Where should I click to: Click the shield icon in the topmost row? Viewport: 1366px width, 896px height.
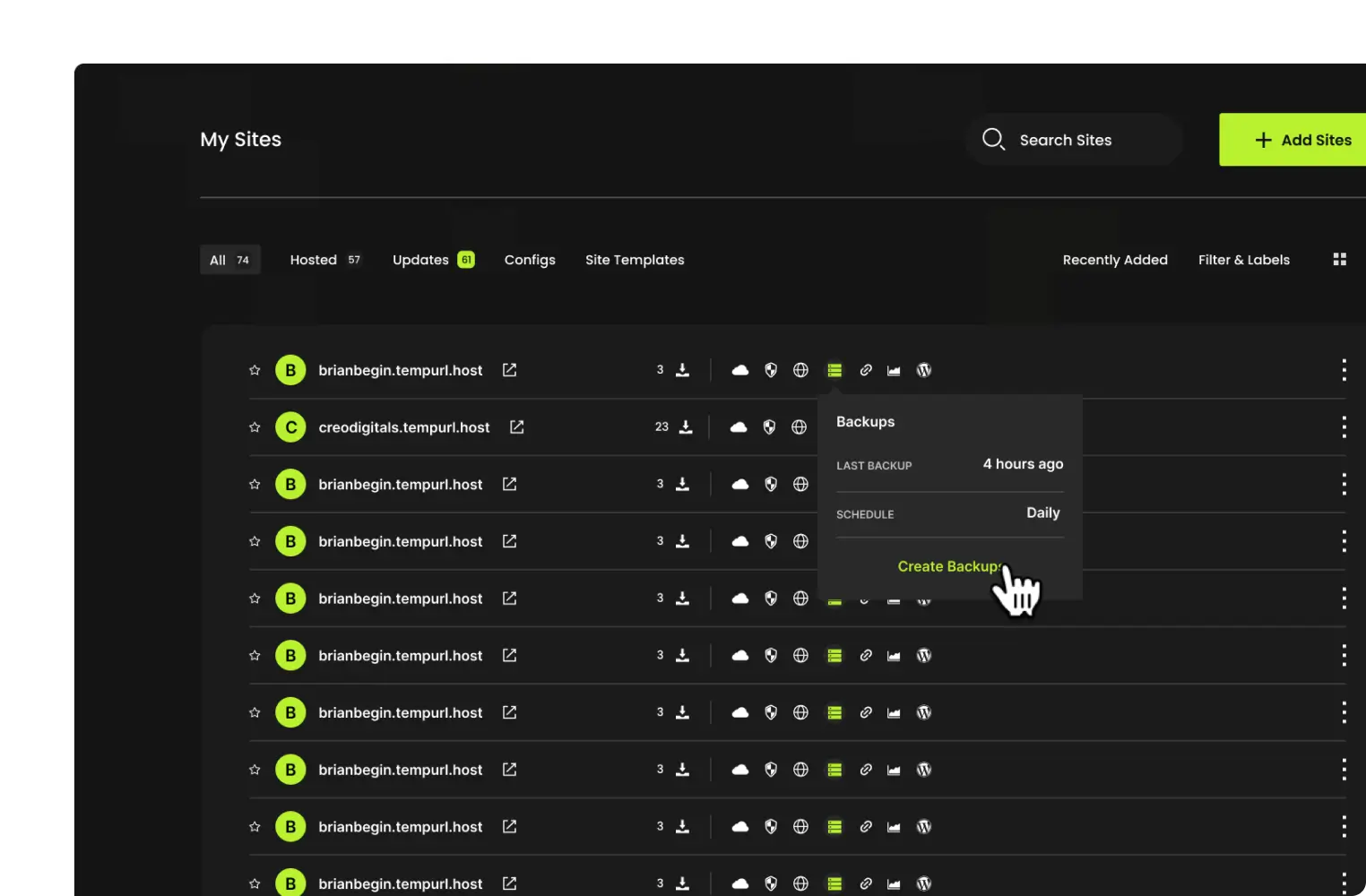point(771,370)
